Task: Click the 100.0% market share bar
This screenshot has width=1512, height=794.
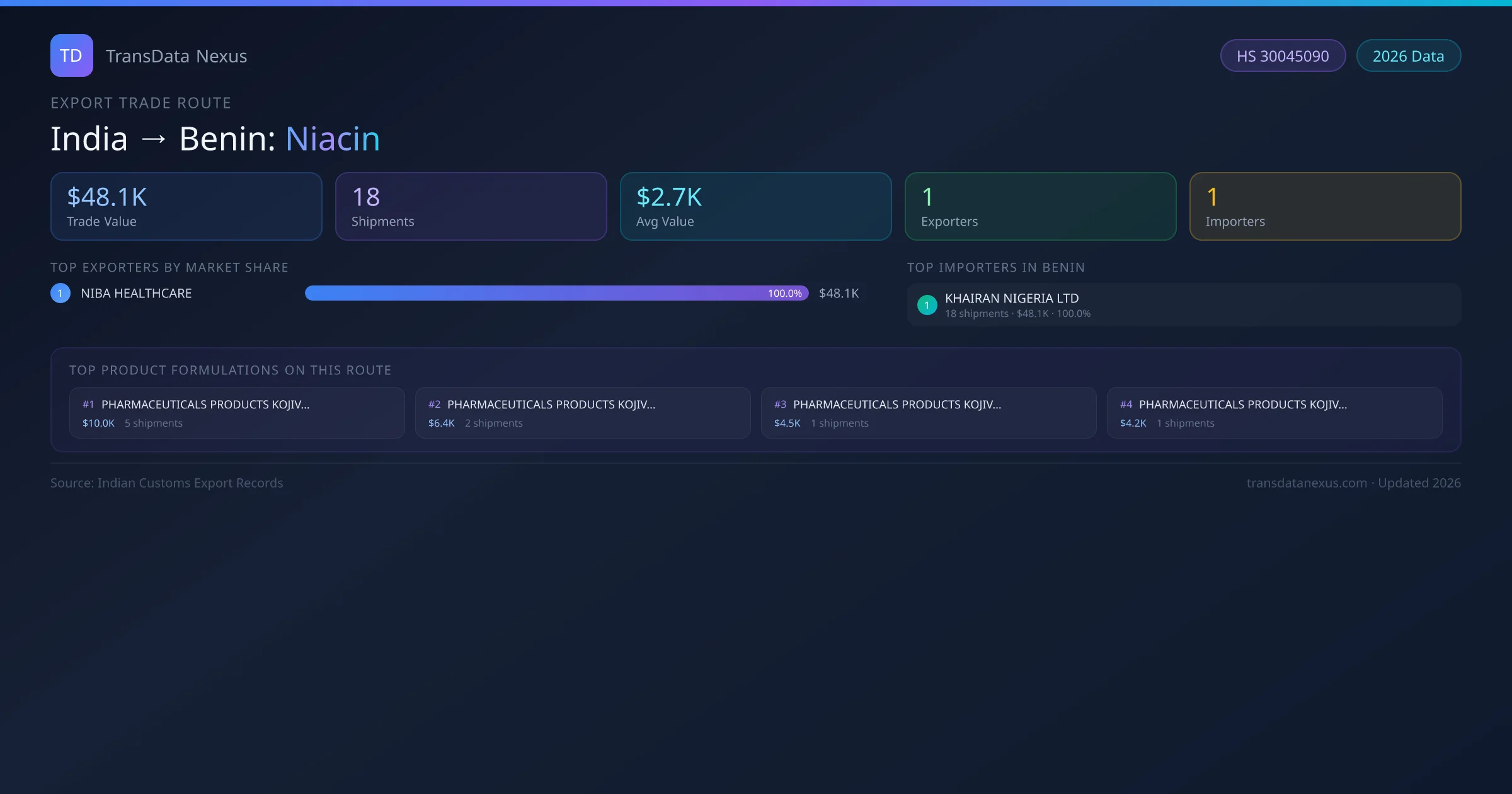Action: (556, 293)
